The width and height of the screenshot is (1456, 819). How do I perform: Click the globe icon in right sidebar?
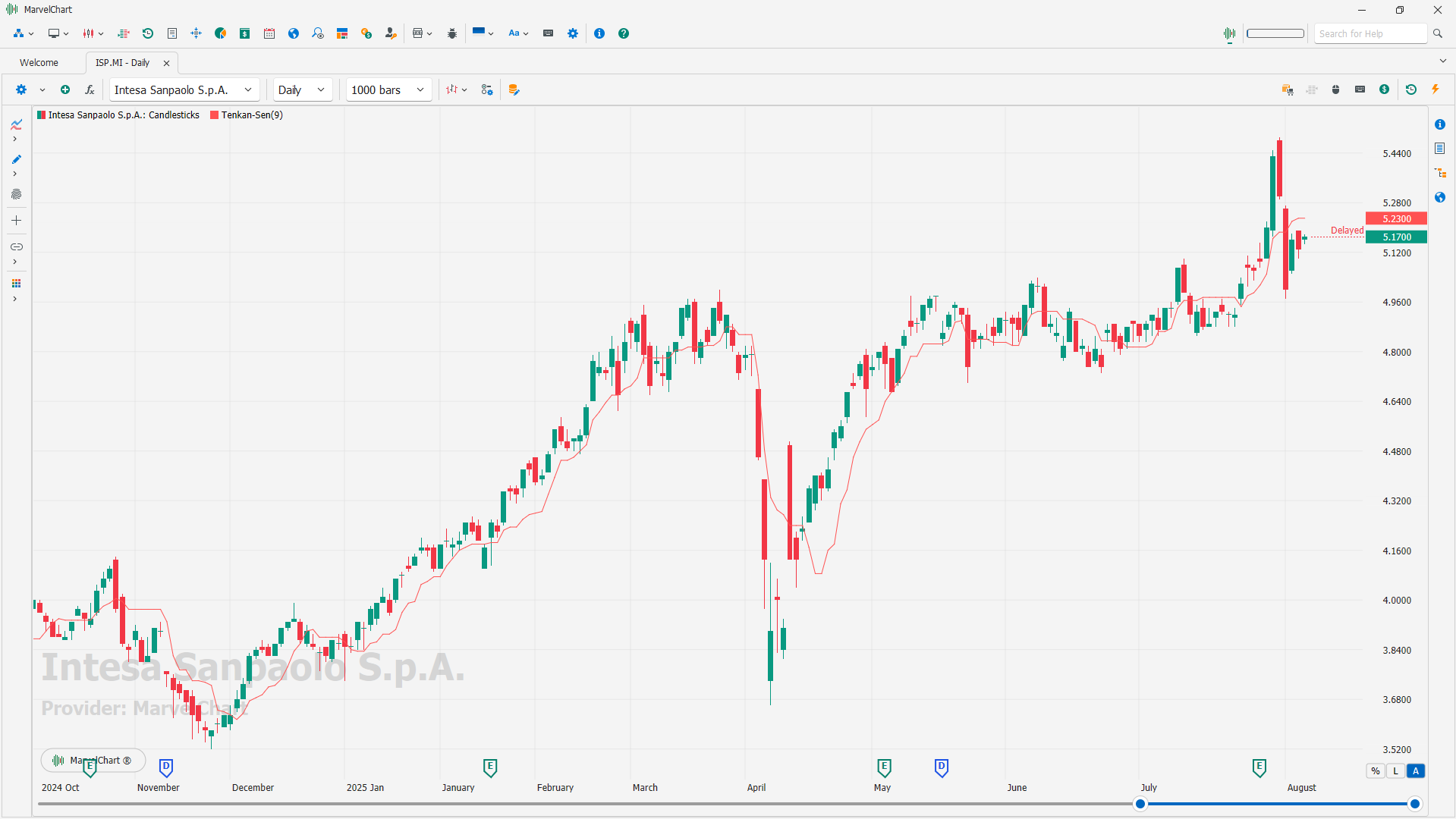[1440, 197]
